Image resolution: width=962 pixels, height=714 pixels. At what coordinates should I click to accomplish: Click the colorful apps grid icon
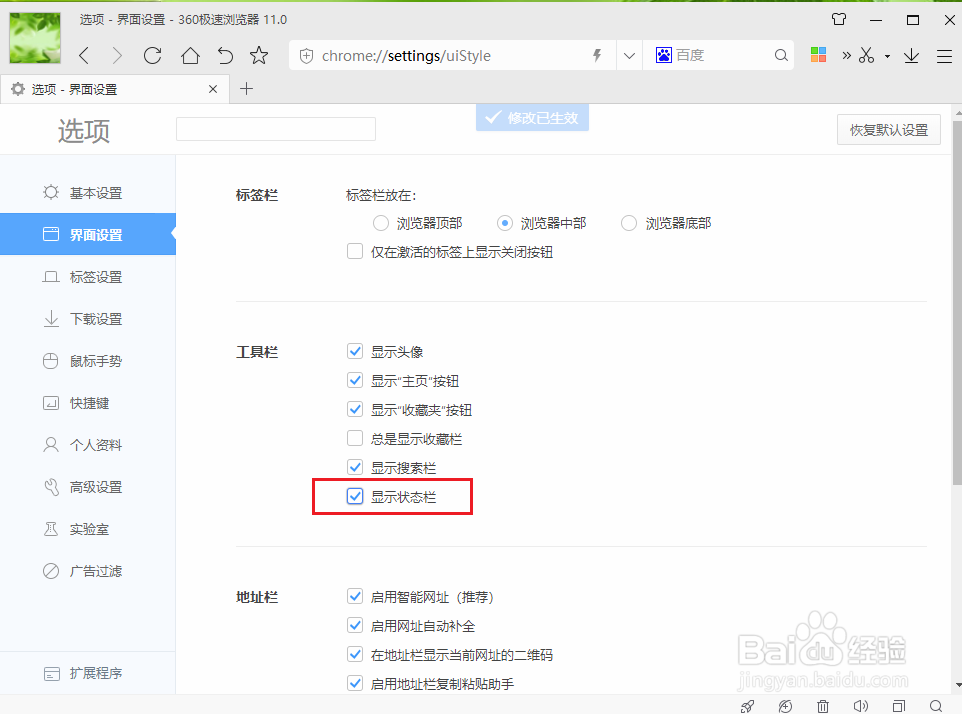click(x=818, y=55)
